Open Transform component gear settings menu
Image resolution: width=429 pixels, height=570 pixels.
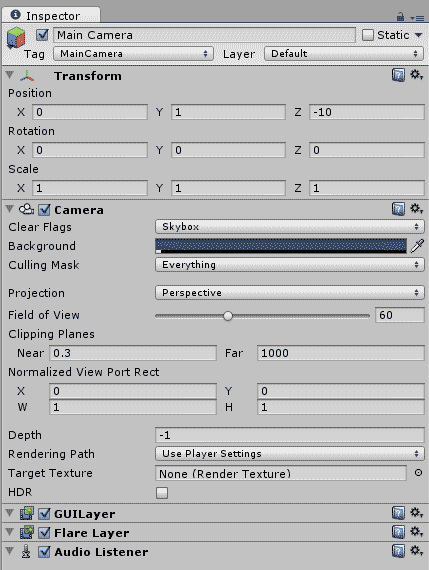click(416, 75)
